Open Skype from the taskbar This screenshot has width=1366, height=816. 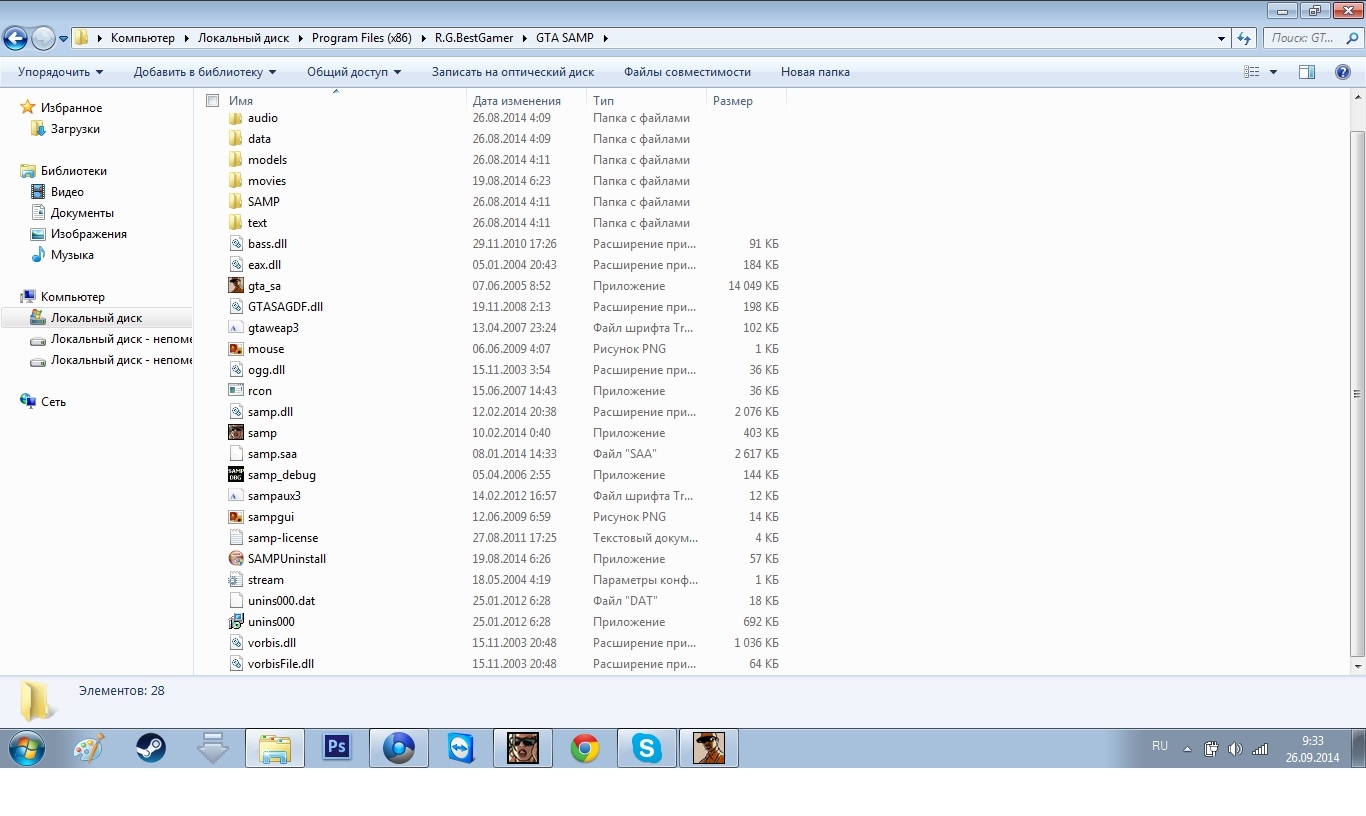pos(647,748)
